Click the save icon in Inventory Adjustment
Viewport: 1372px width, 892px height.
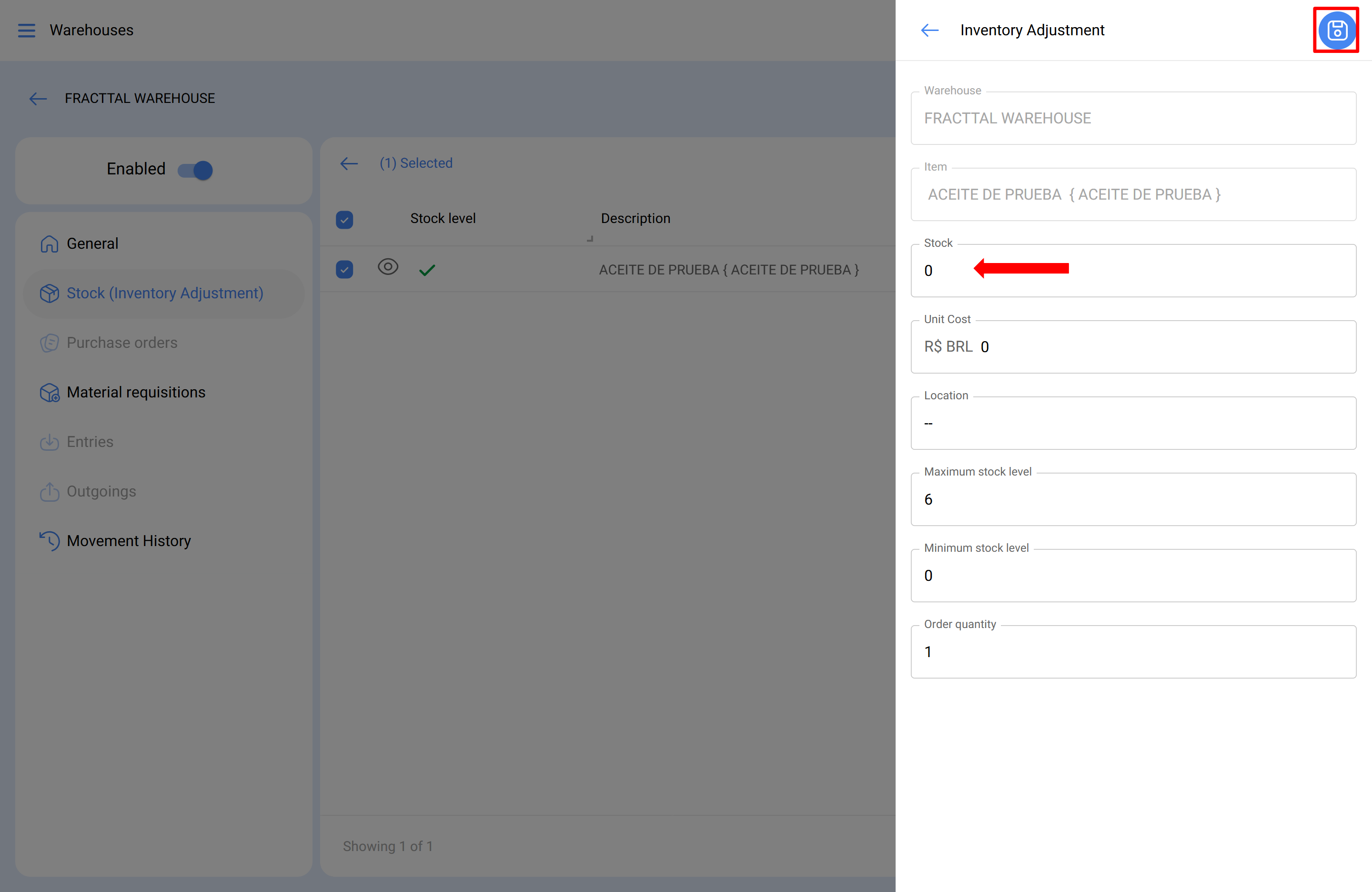[1336, 30]
